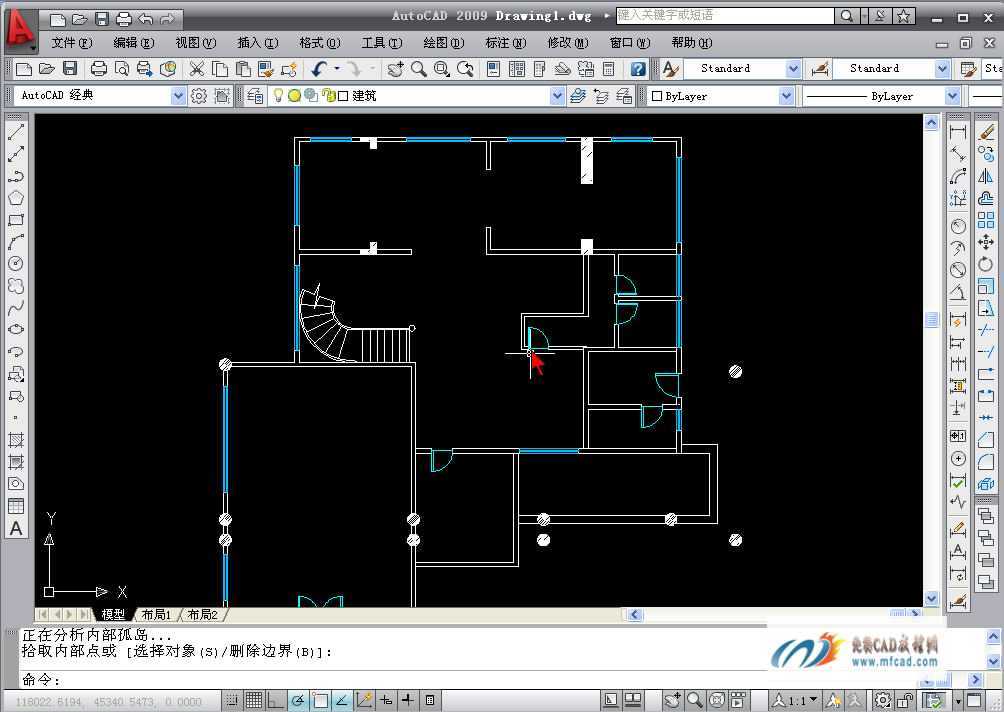
Task: Select the Hatch tool
Action: point(16,440)
